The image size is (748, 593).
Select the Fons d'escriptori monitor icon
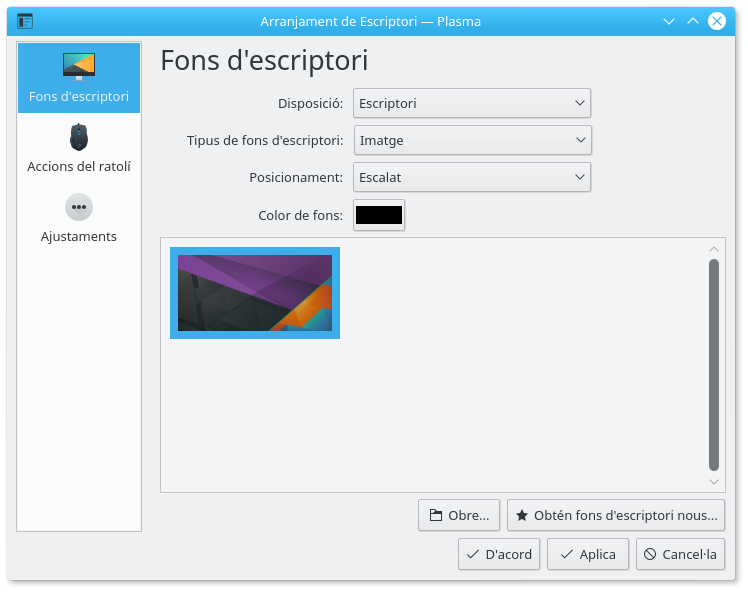(79, 67)
